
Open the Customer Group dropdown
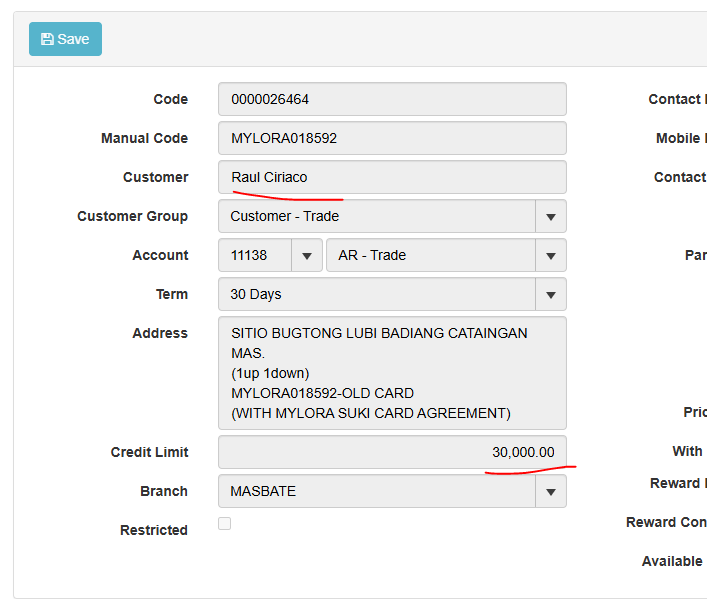391,216
